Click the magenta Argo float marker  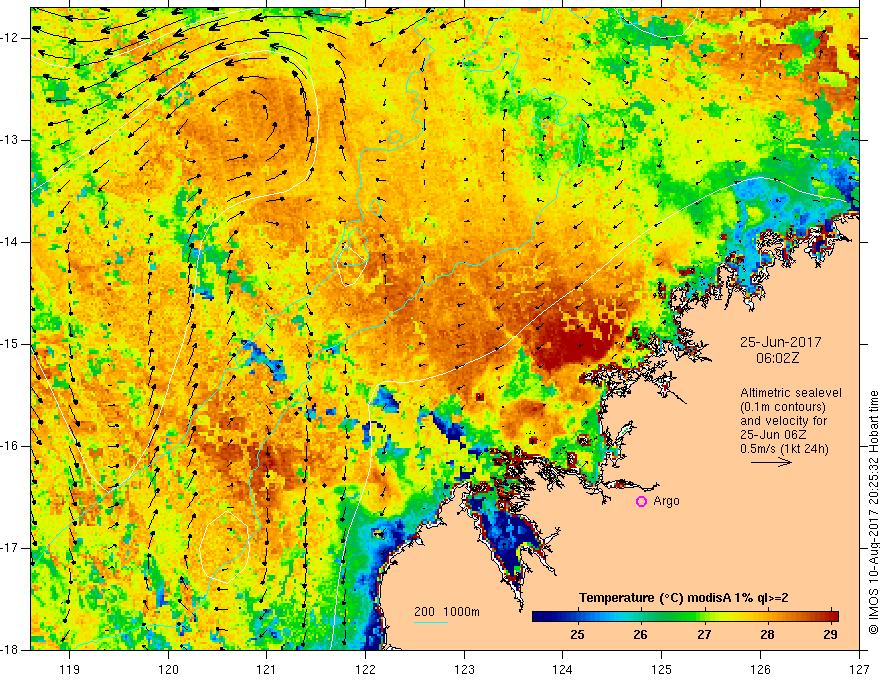point(641,502)
